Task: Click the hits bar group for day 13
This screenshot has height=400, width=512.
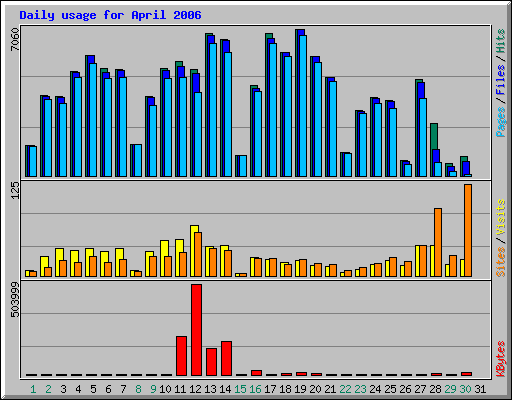Action: click(x=211, y=105)
